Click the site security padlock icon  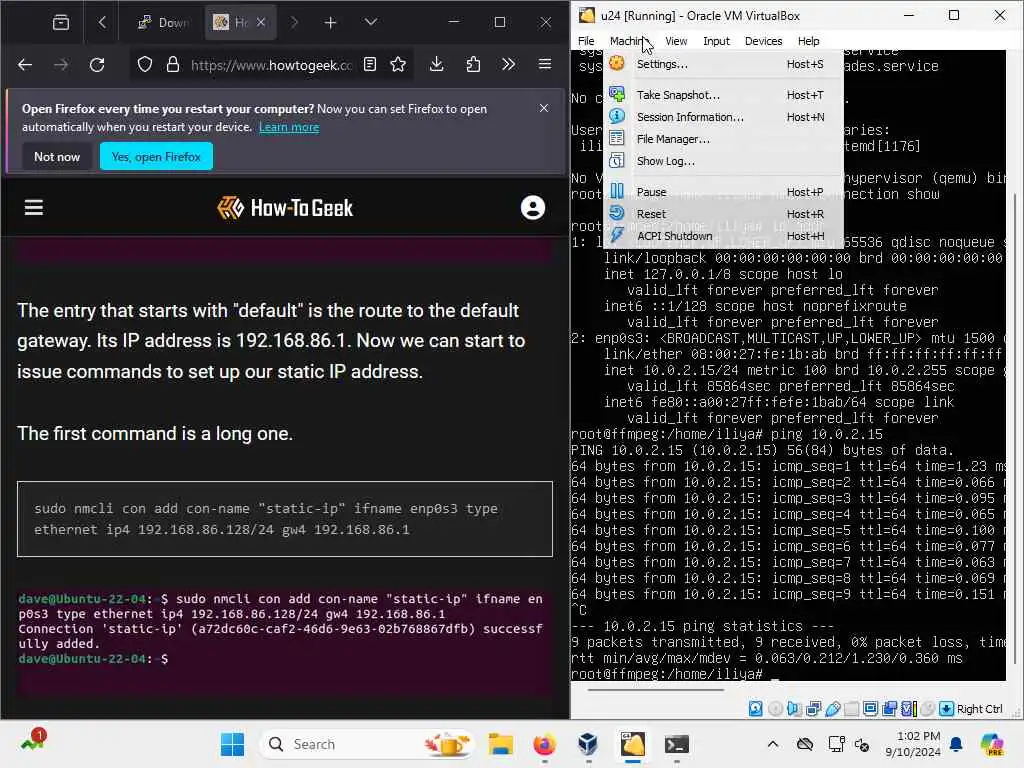(172, 65)
